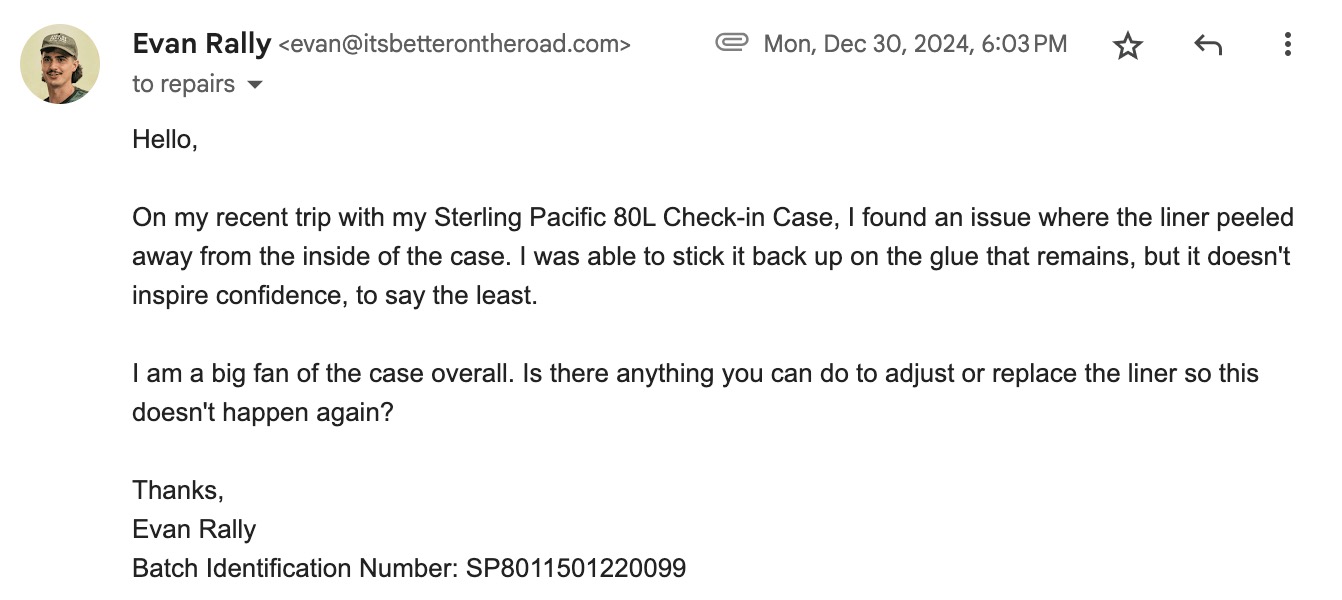Click the 'Thanks,' closing line
This screenshot has width=1342, height=600.
point(178,491)
